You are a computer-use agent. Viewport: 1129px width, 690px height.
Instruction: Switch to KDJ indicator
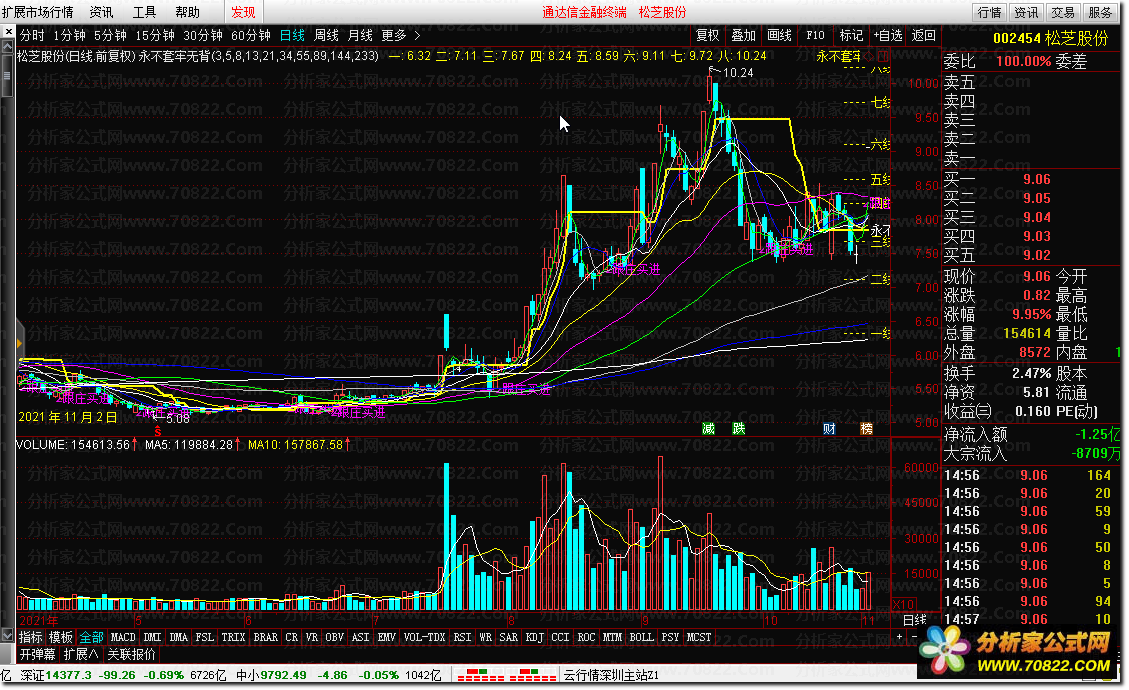pyautogui.click(x=534, y=637)
